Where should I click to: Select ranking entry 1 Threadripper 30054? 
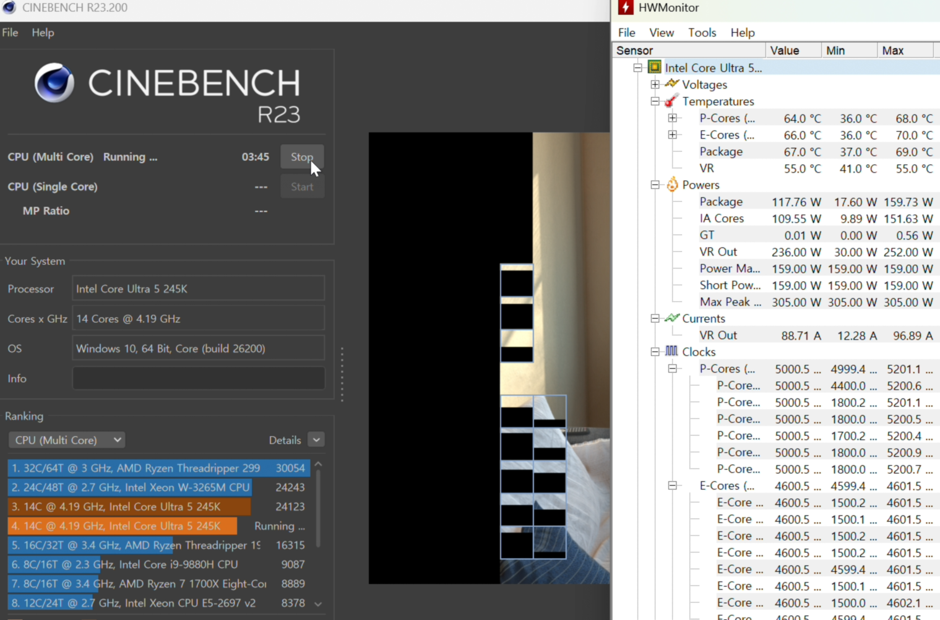(x=159, y=468)
